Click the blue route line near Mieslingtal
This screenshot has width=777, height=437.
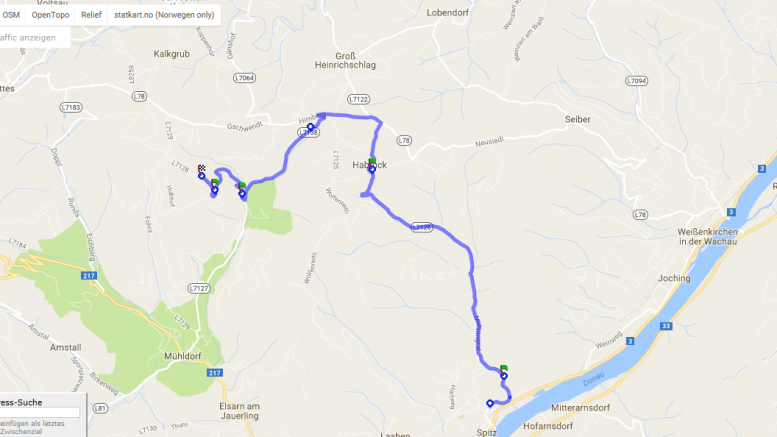478,332
